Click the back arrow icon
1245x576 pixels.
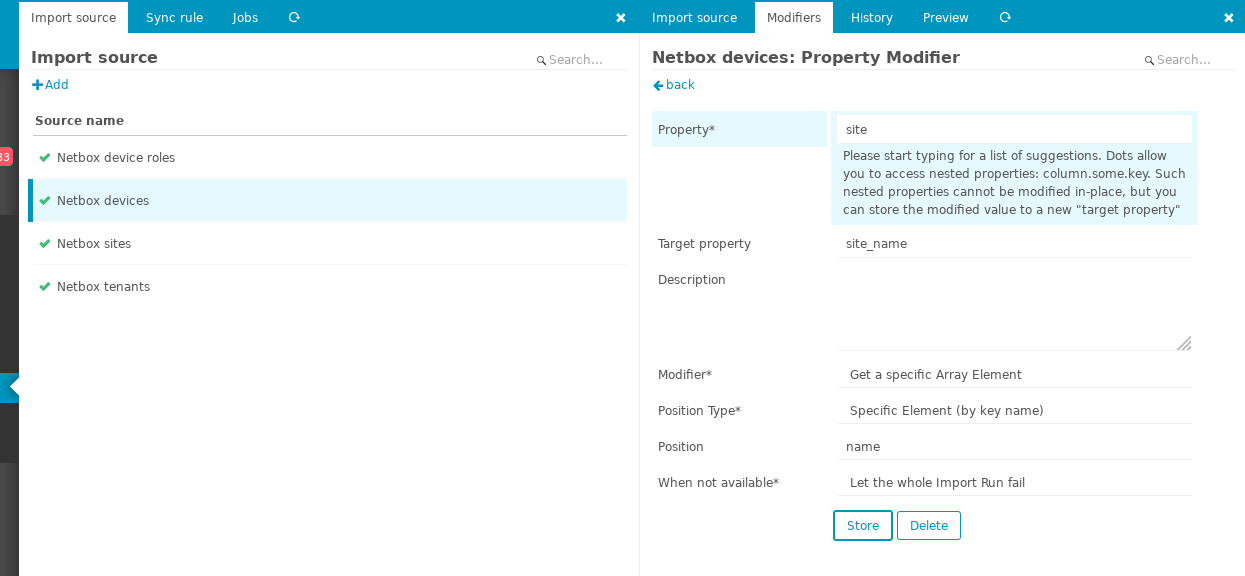point(658,85)
